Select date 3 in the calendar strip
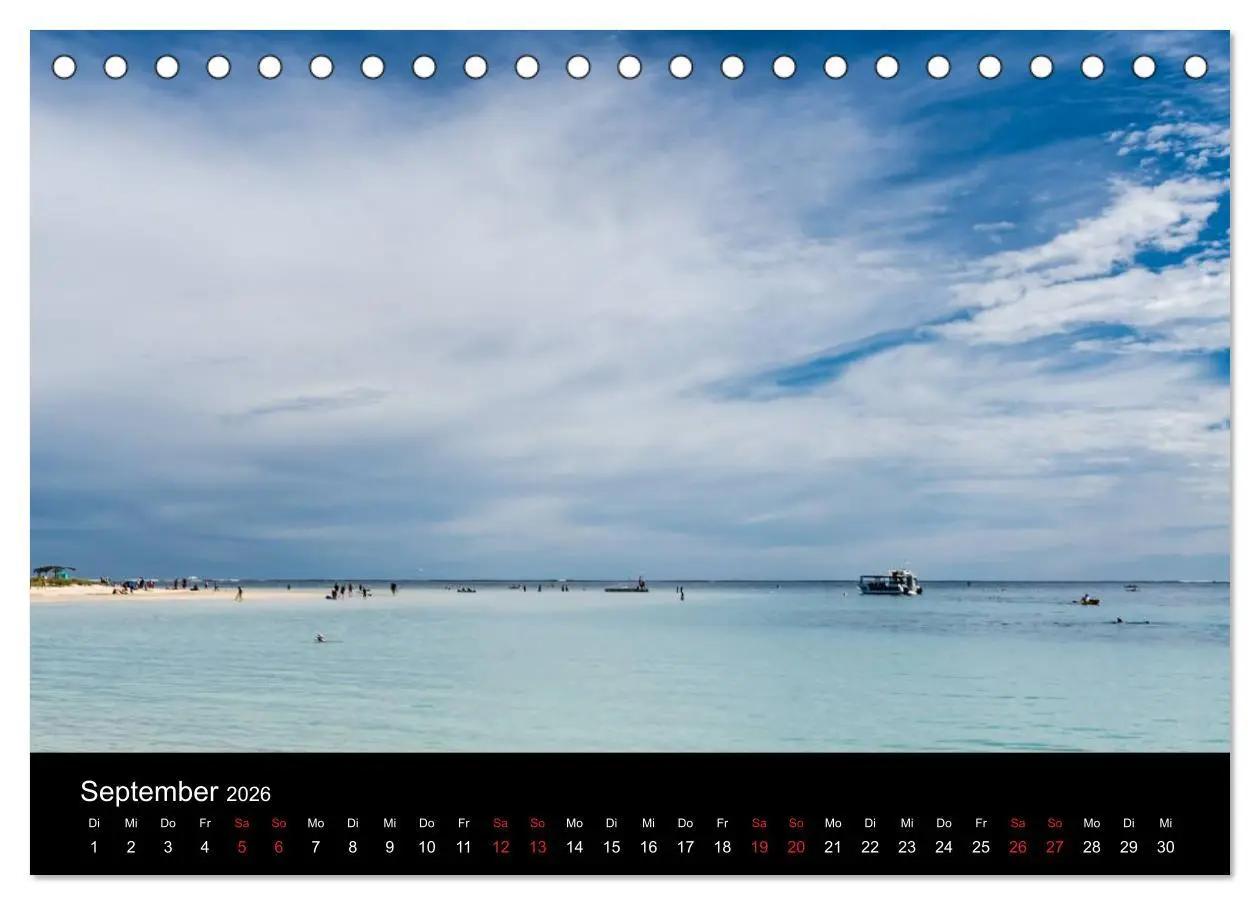 (x=168, y=847)
